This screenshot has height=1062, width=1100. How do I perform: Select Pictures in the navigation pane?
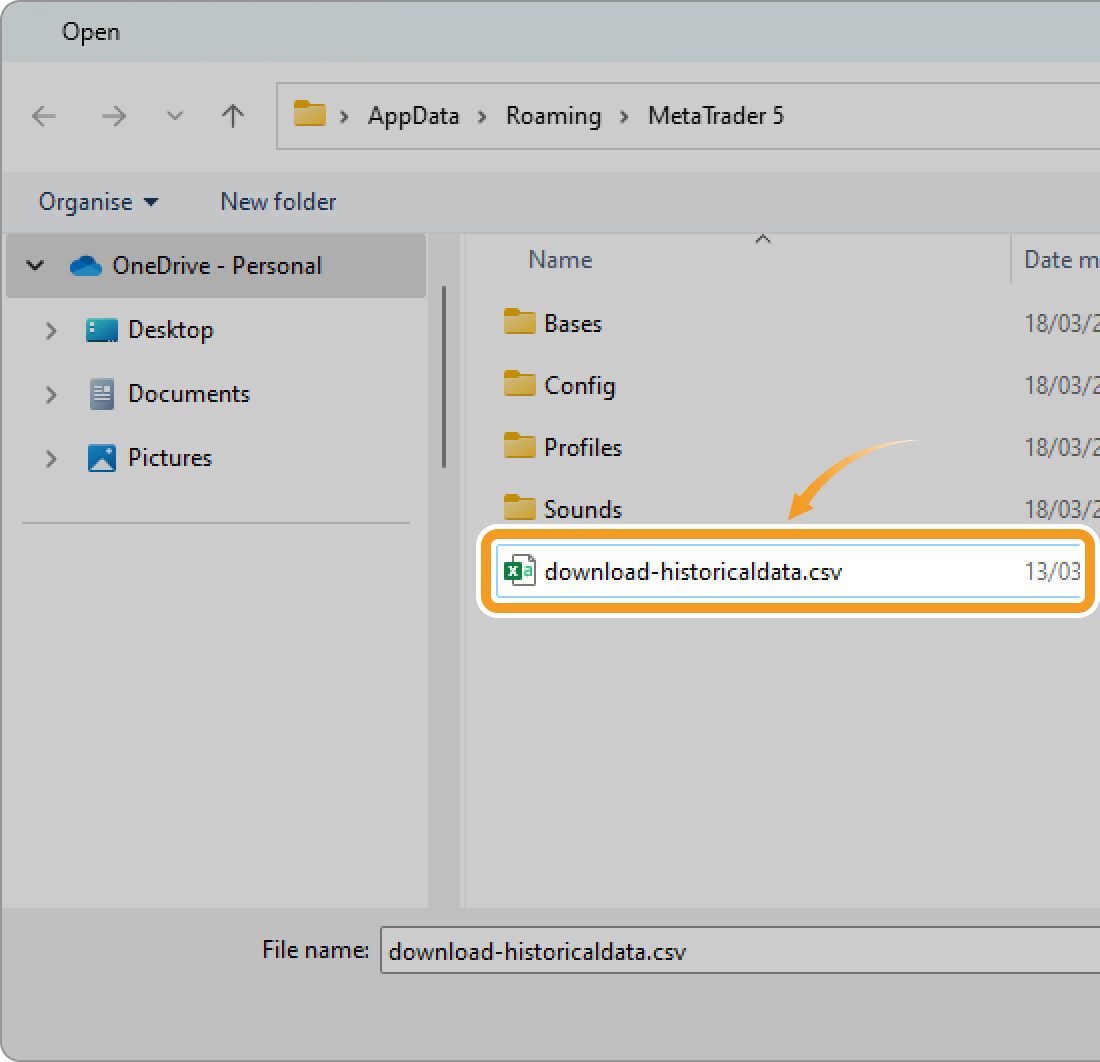[170, 458]
